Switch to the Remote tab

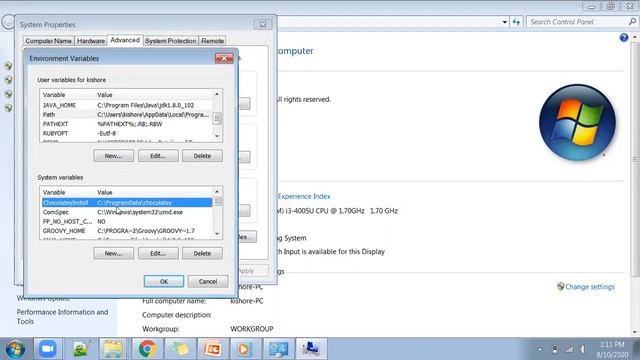pyautogui.click(x=213, y=41)
